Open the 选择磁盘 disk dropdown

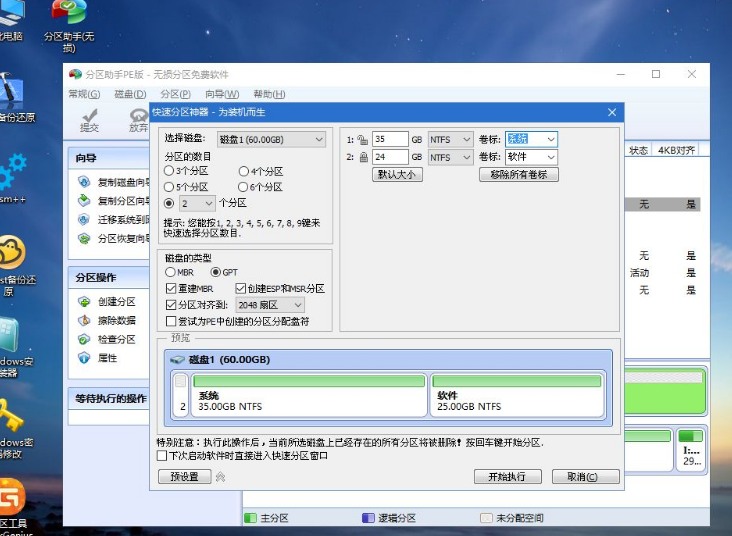pyautogui.click(x=270, y=140)
